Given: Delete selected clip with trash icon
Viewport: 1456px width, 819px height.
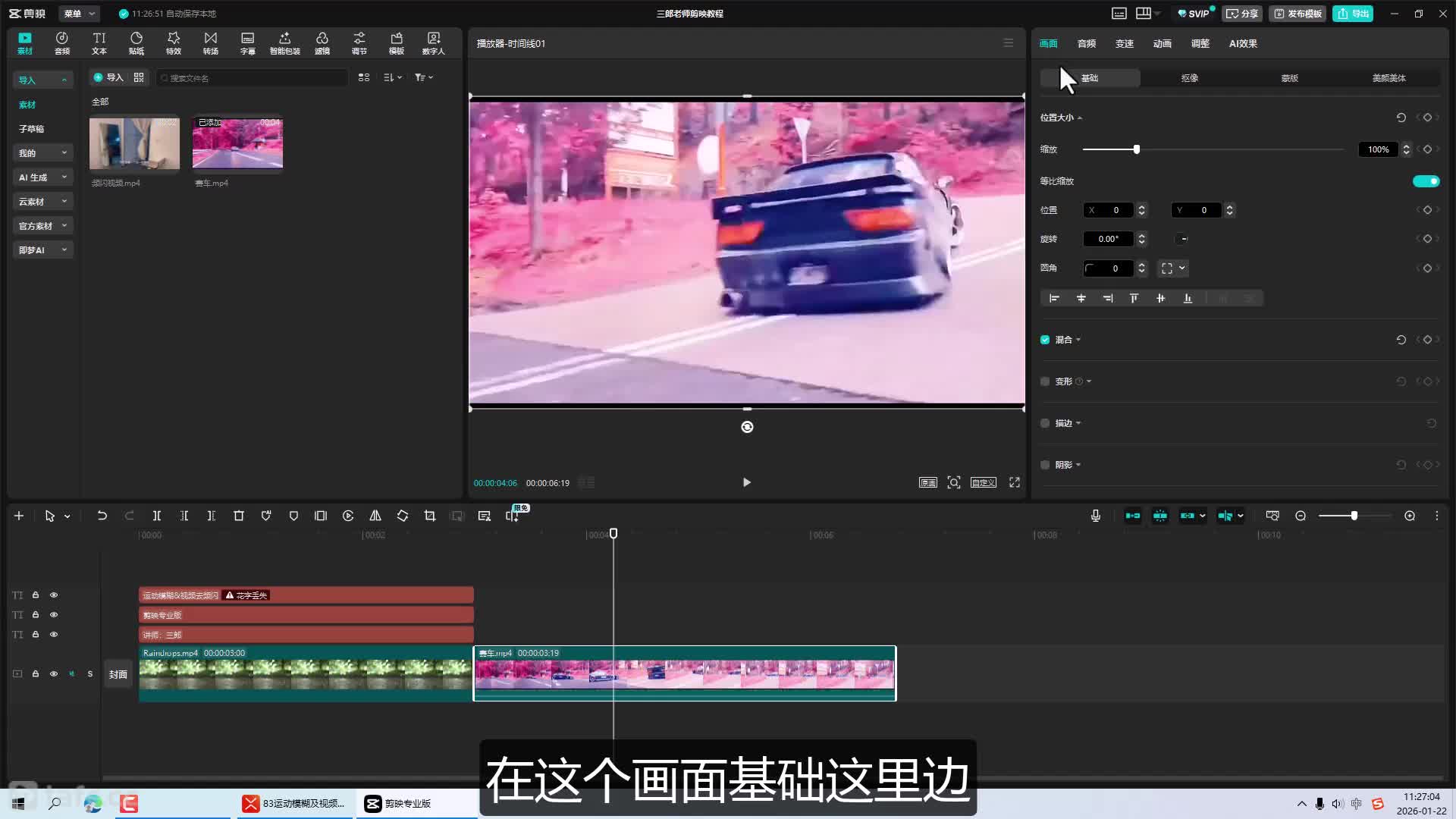Looking at the screenshot, I should pyautogui.click(x=239, y=516).
